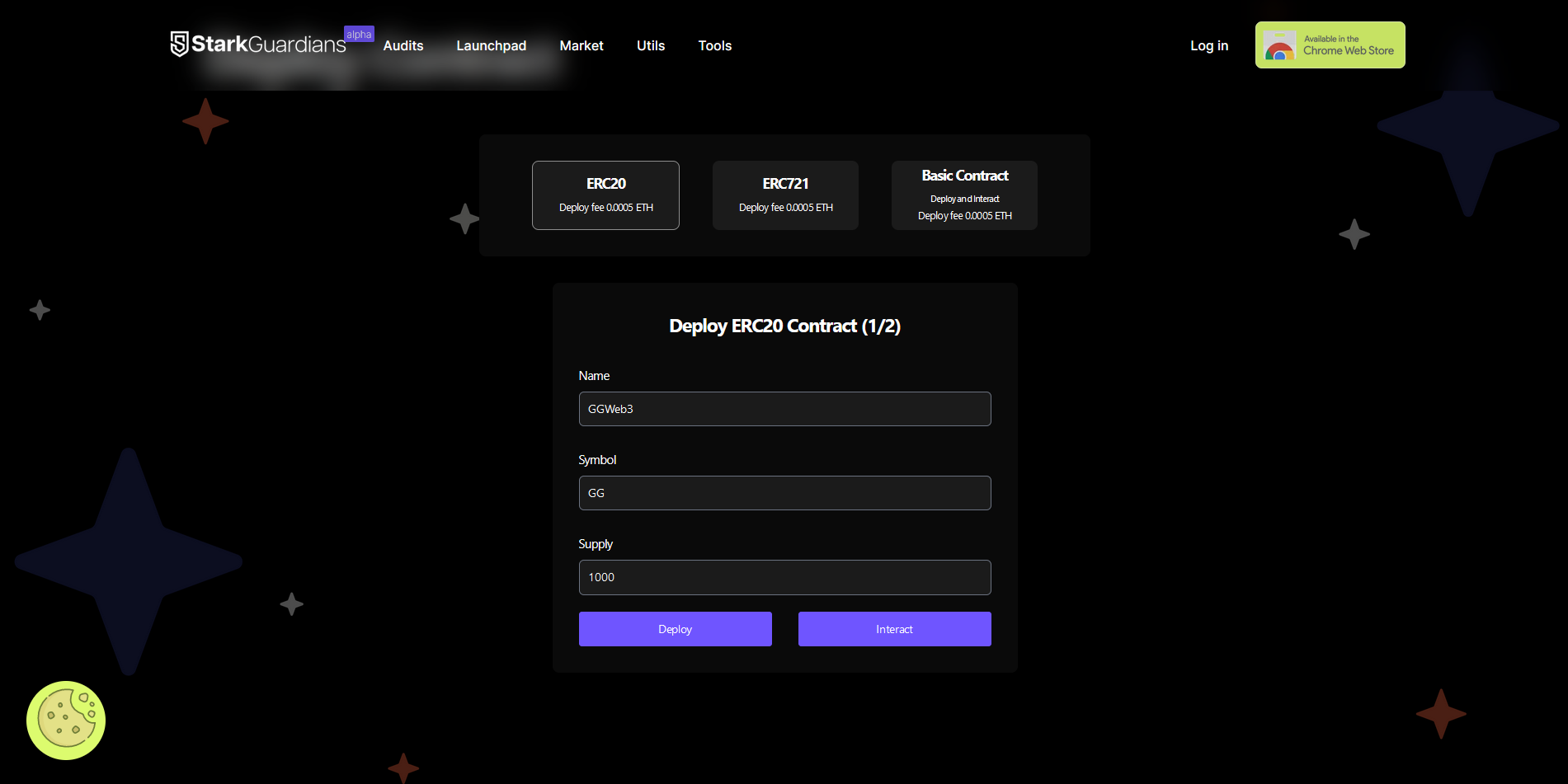1568x784 pixels.
Task: Click the Chrome logo icon
Action: tap(1279, 46)
